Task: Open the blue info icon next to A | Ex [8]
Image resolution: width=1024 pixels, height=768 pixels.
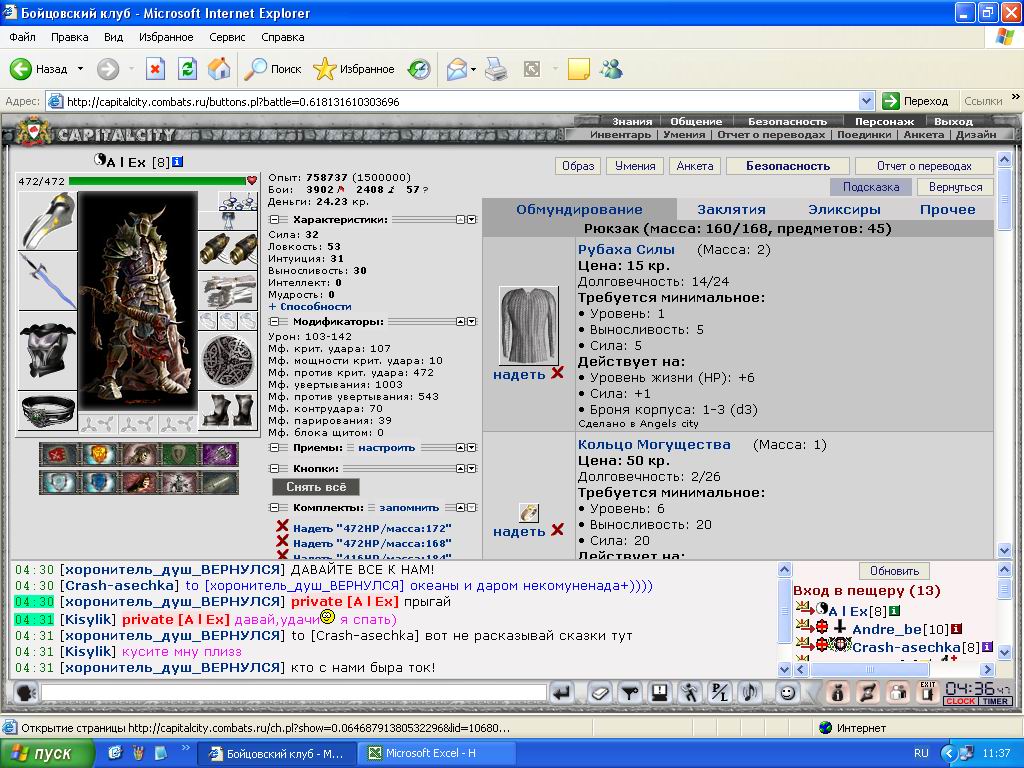Action: pyautogui.click(x=178, y=162)
